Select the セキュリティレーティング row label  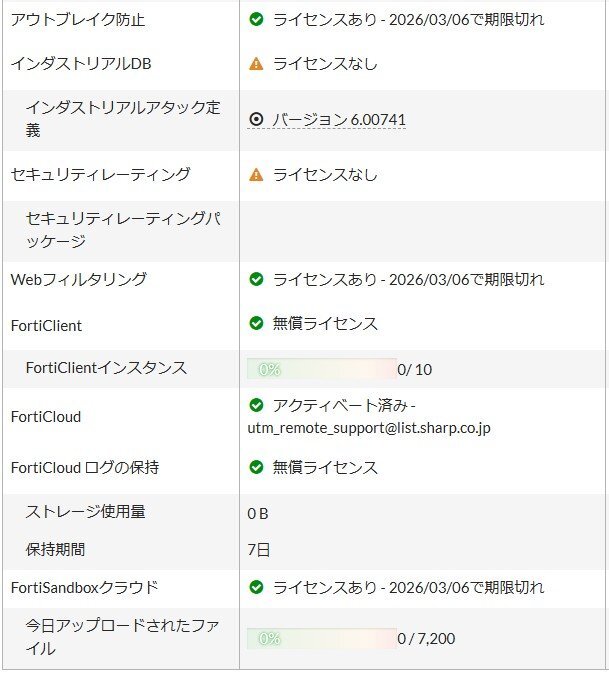point(100,175)
